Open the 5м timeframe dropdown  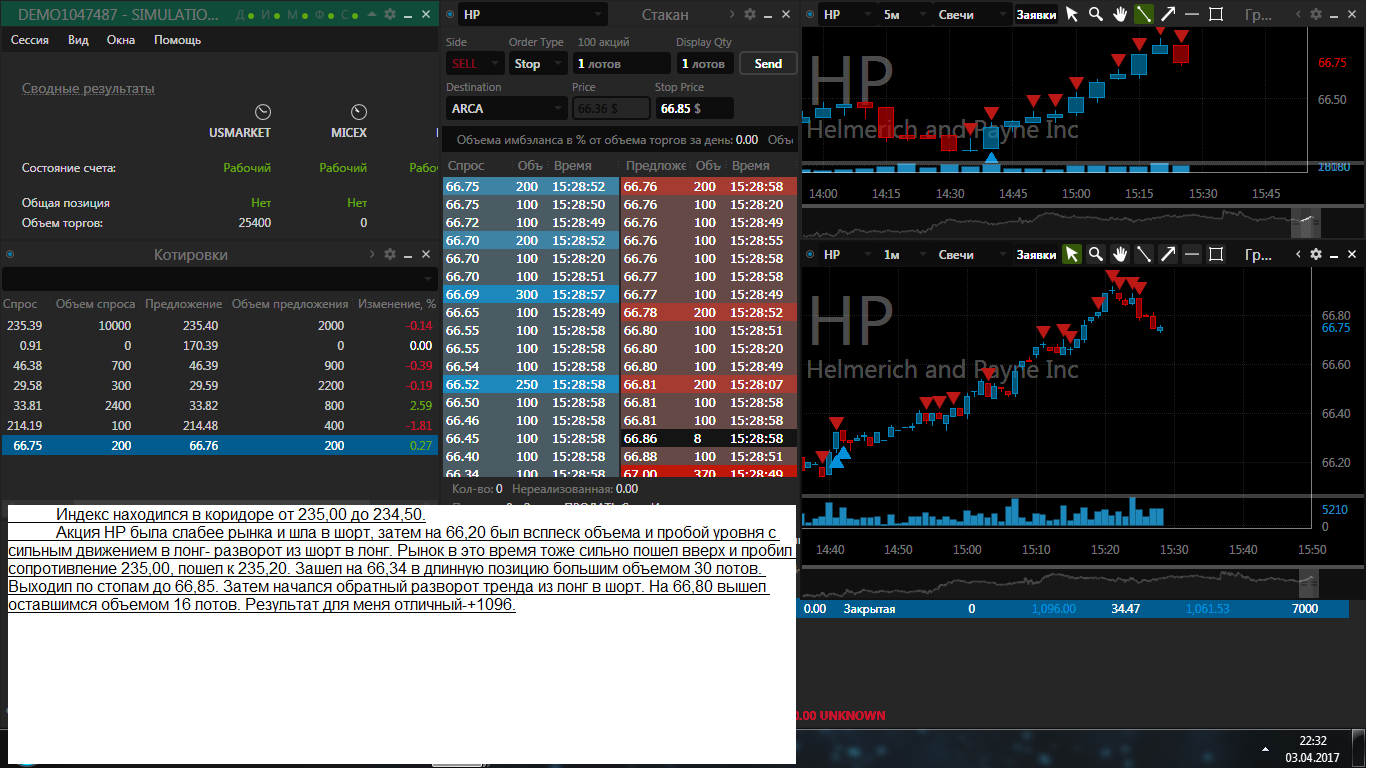tap(903, 14)
